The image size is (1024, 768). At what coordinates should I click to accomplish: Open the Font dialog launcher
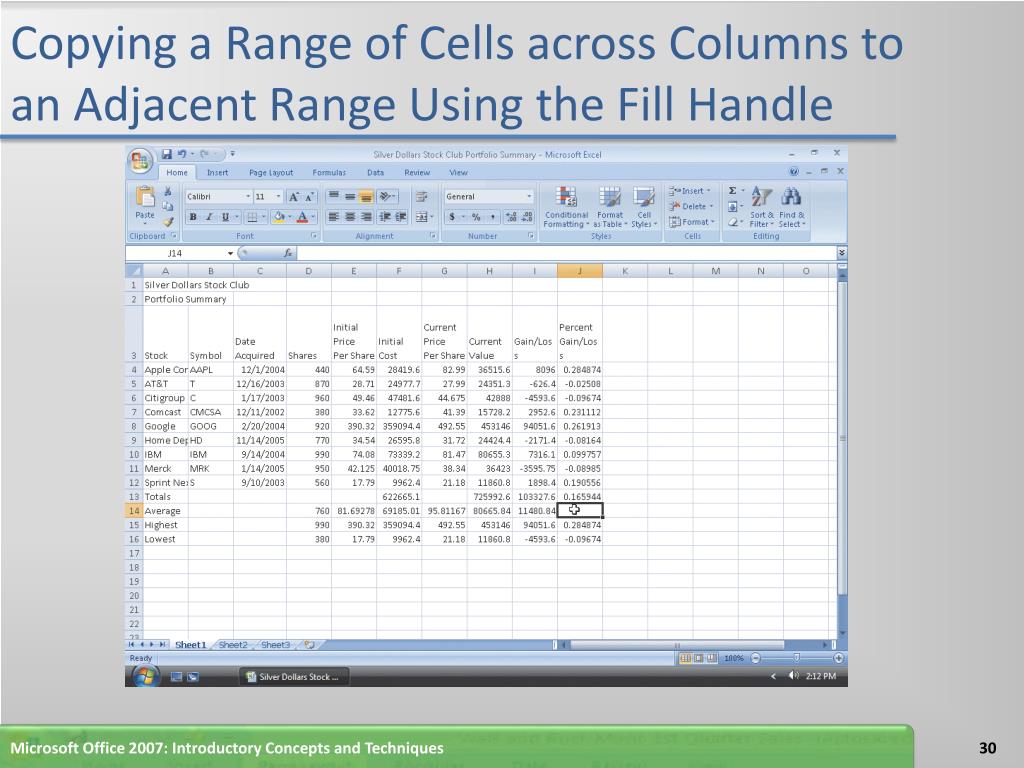pyautogui.click(x=314, y=236)
